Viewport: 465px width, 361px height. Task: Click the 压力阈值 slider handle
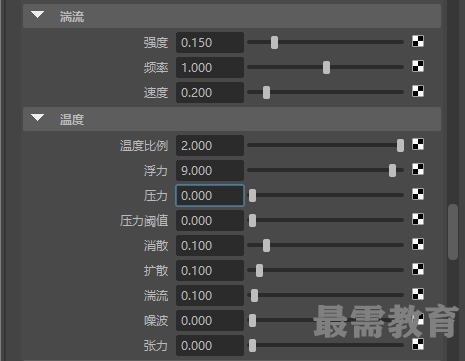(x=252, y=220)
